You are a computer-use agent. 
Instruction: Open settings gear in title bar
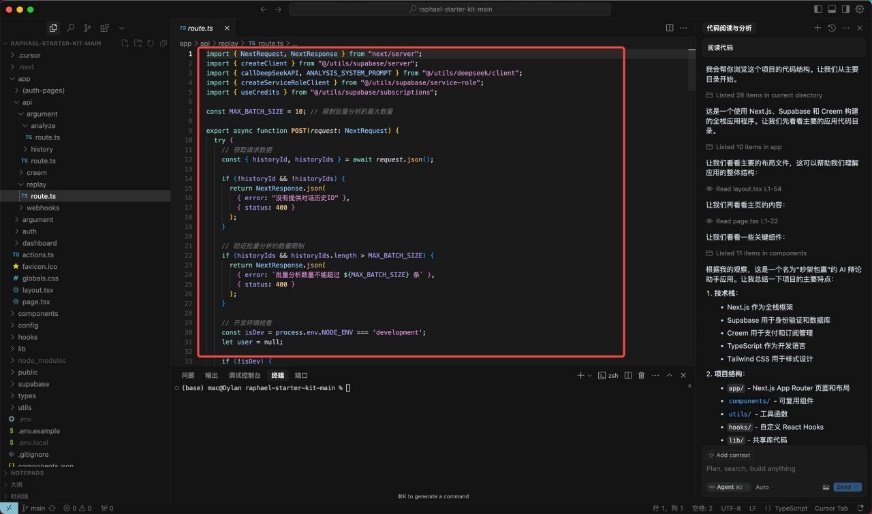[859, 9]
